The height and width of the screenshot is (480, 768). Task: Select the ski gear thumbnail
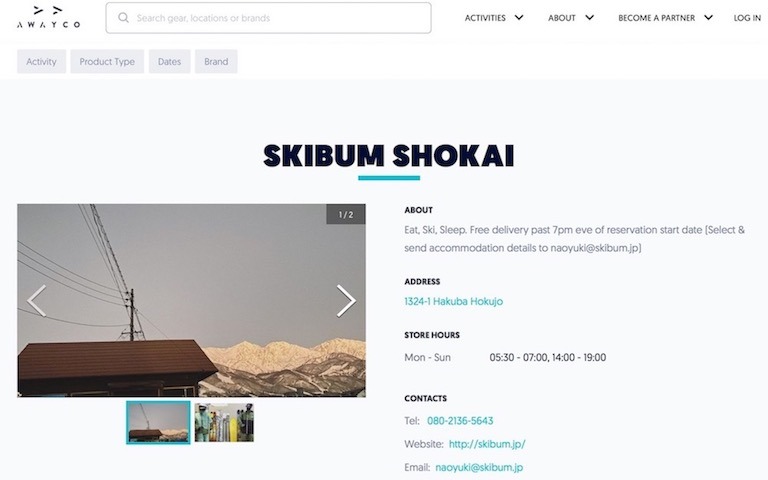[x=224, y=422]
